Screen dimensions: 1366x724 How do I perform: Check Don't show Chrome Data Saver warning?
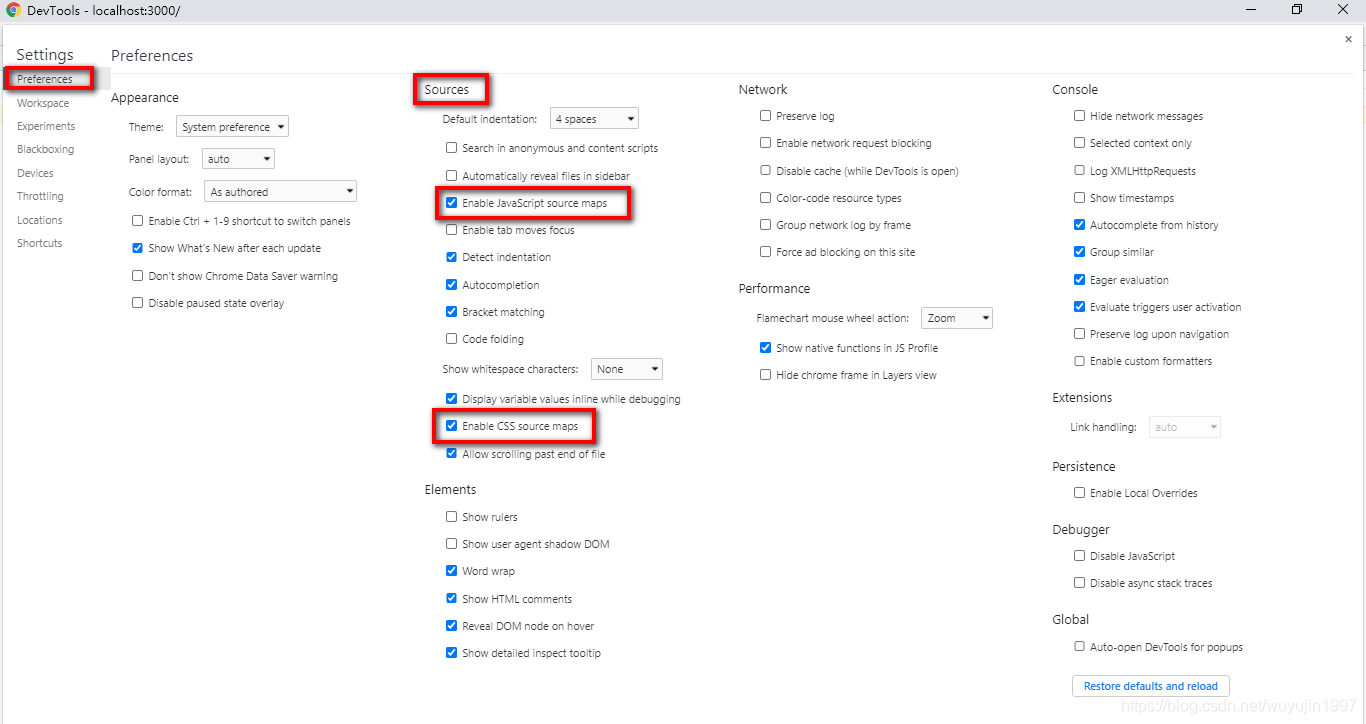click(x=138, y=276)
